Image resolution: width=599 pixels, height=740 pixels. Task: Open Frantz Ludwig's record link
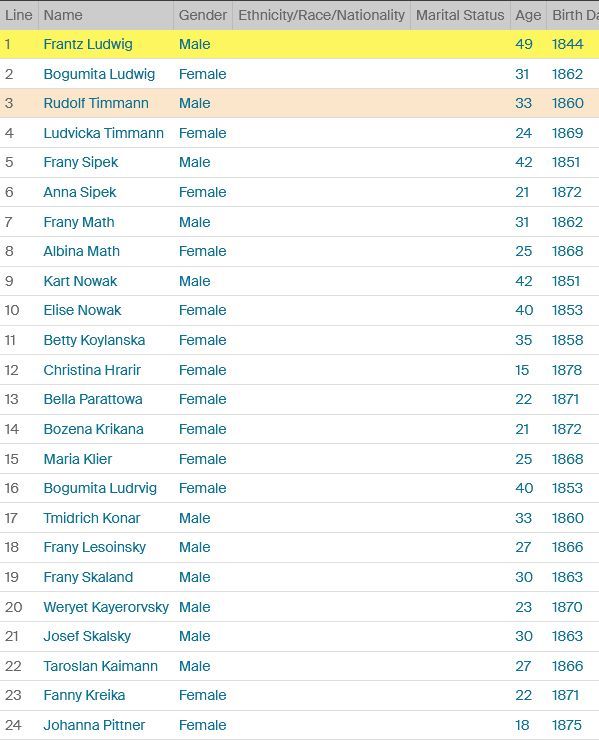pyautogui.click(x=88, y=44)
